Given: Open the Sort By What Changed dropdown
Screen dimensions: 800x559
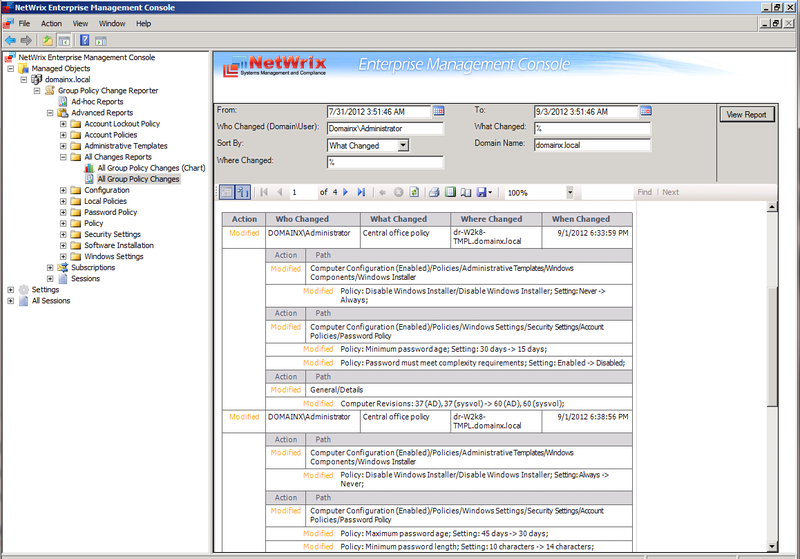Looking at the screenshot, I should coord(403,145).
